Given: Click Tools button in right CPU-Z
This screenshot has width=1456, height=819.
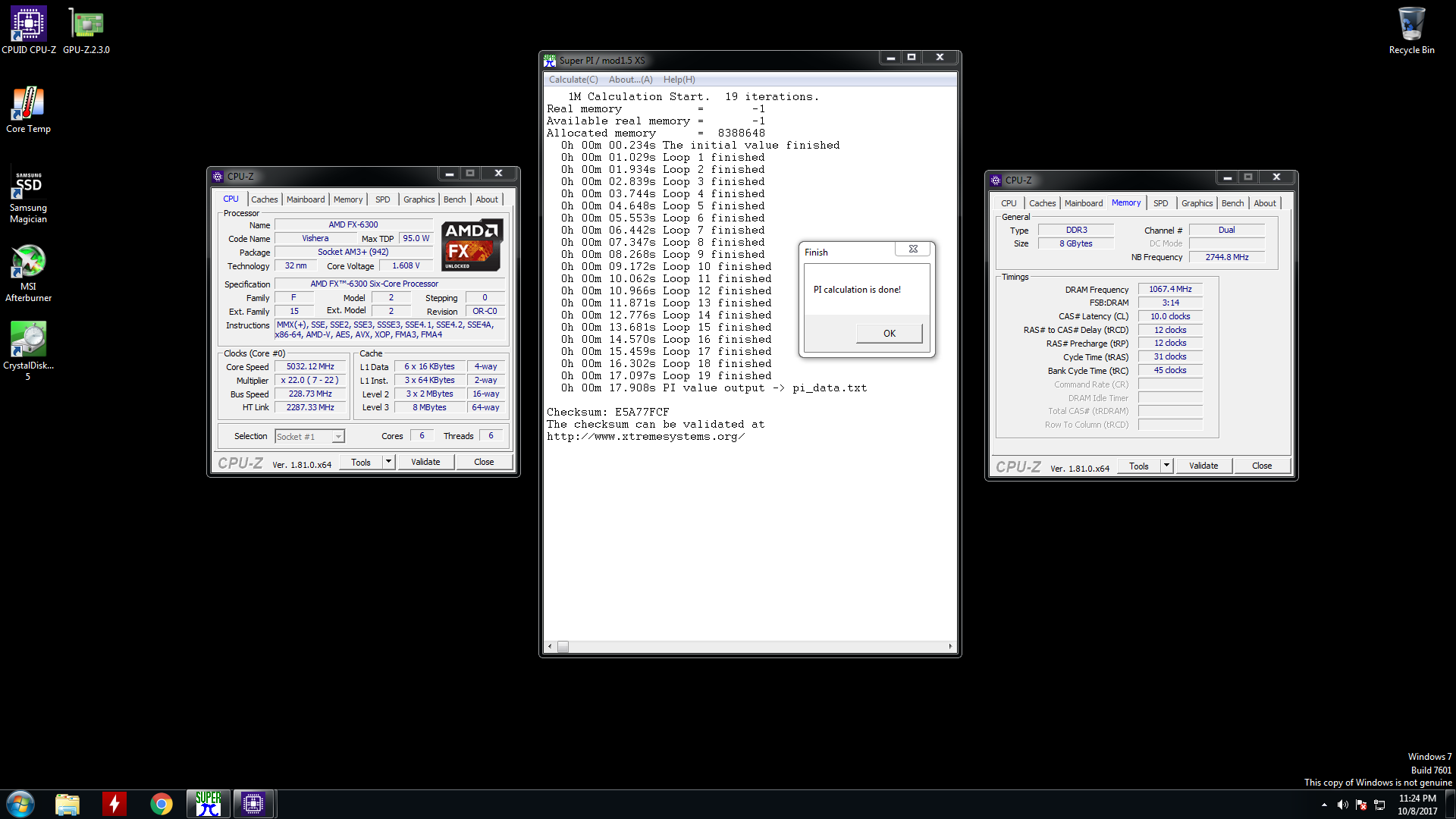Looking at the screenshot, I should click(x=1139, y=466).
